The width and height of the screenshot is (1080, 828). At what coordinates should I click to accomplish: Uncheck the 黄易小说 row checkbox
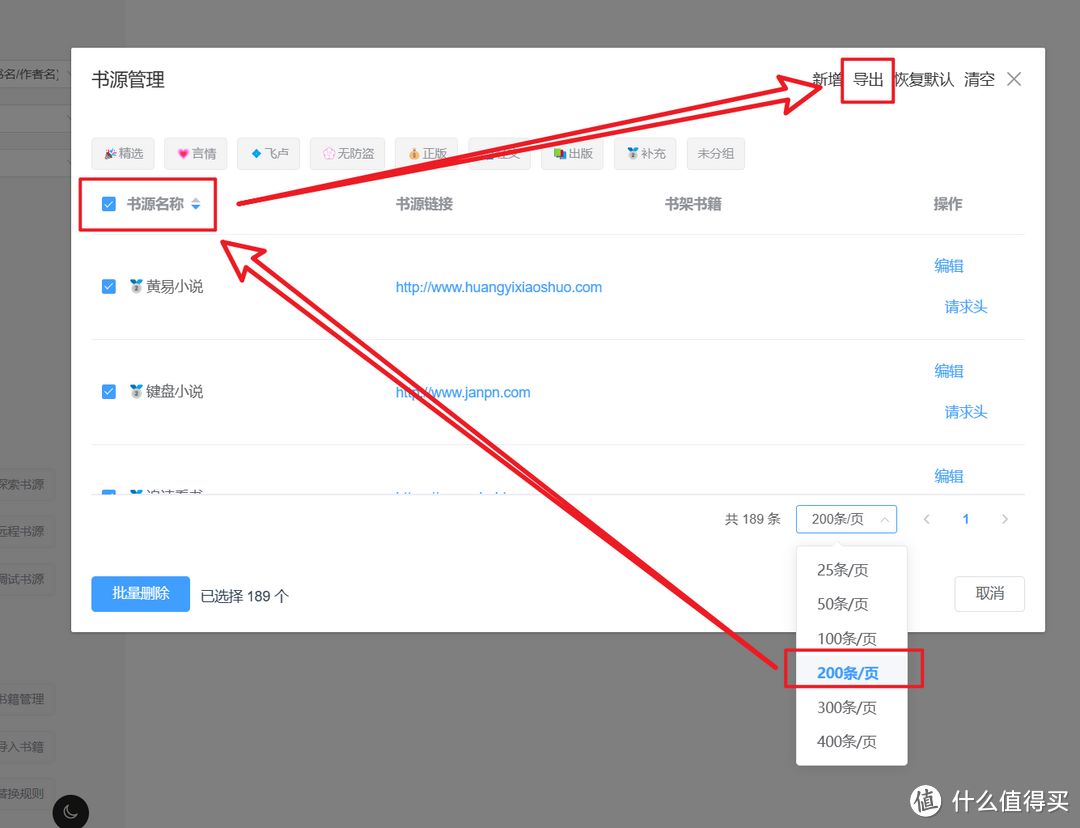109,287
